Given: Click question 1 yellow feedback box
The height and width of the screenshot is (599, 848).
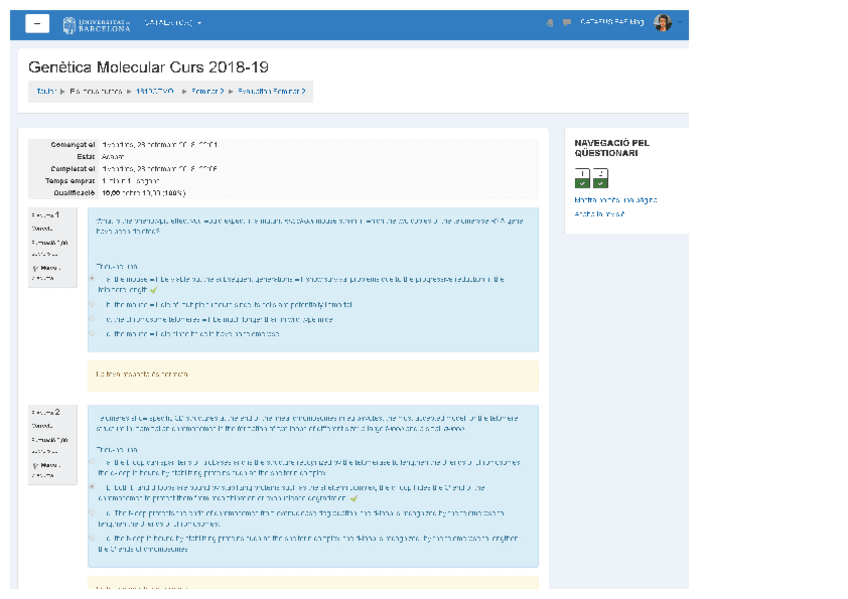Looking at the screenshot, I should click(313, 376).
